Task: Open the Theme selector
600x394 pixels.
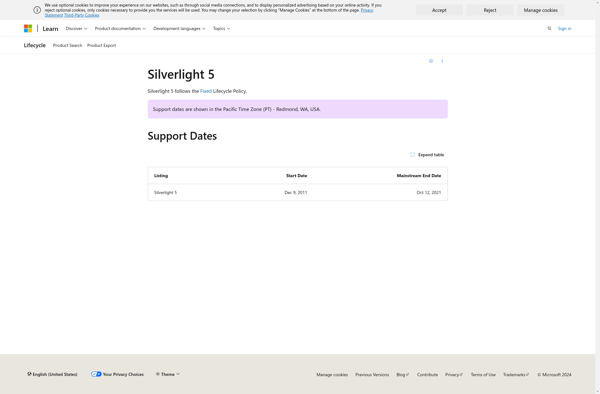Action: pos(168,374)
